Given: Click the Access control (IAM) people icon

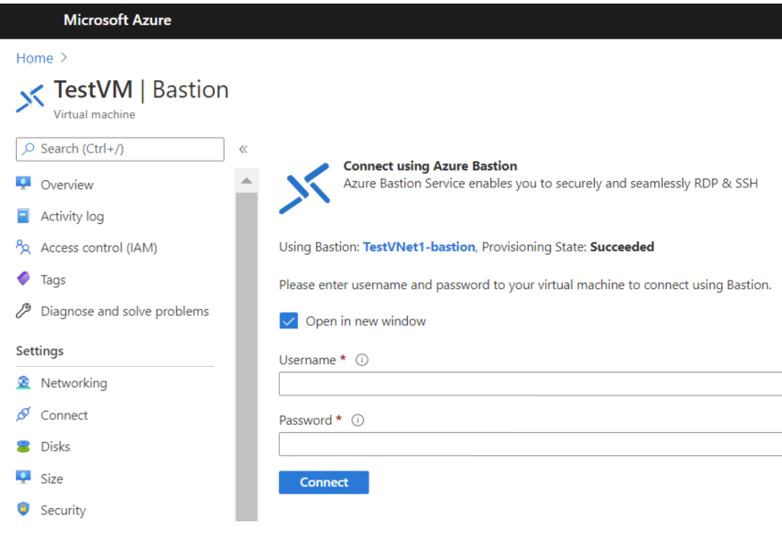Looking at the screenshot, I should point(24,248).
